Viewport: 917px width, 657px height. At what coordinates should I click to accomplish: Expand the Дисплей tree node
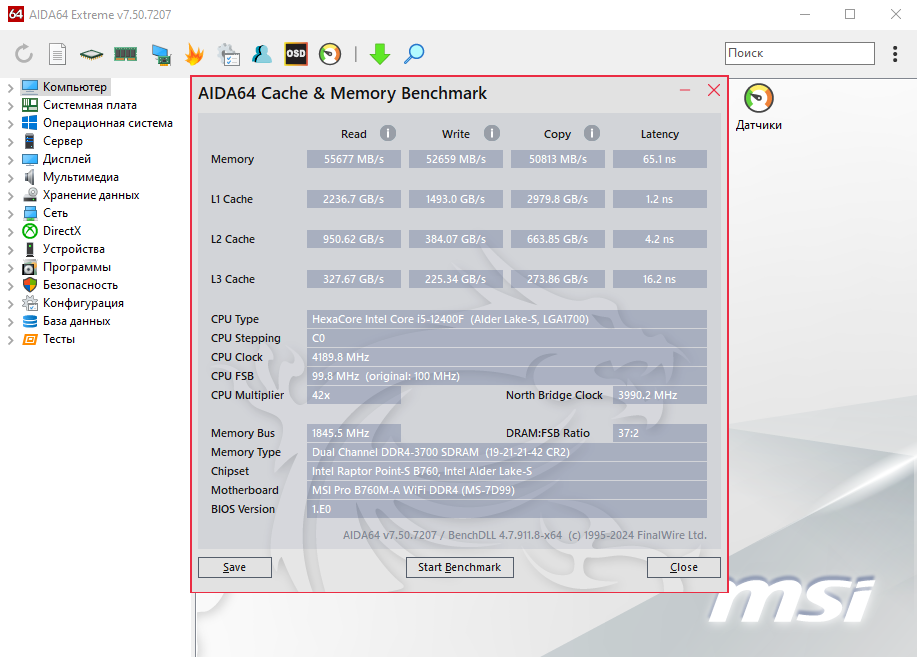[x=11, y=160]
